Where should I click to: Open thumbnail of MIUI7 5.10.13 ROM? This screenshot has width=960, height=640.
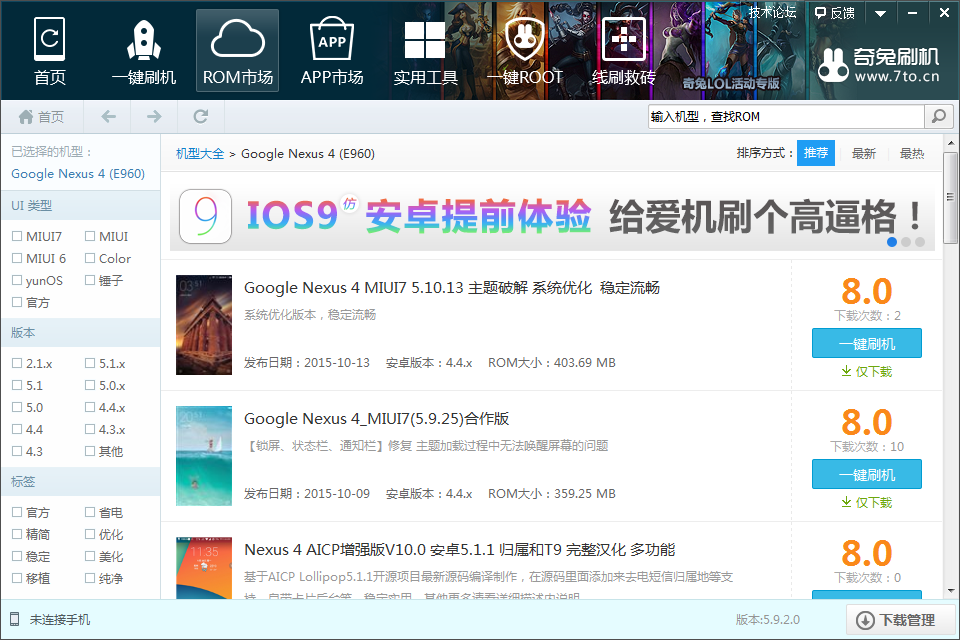coord(204,325)
